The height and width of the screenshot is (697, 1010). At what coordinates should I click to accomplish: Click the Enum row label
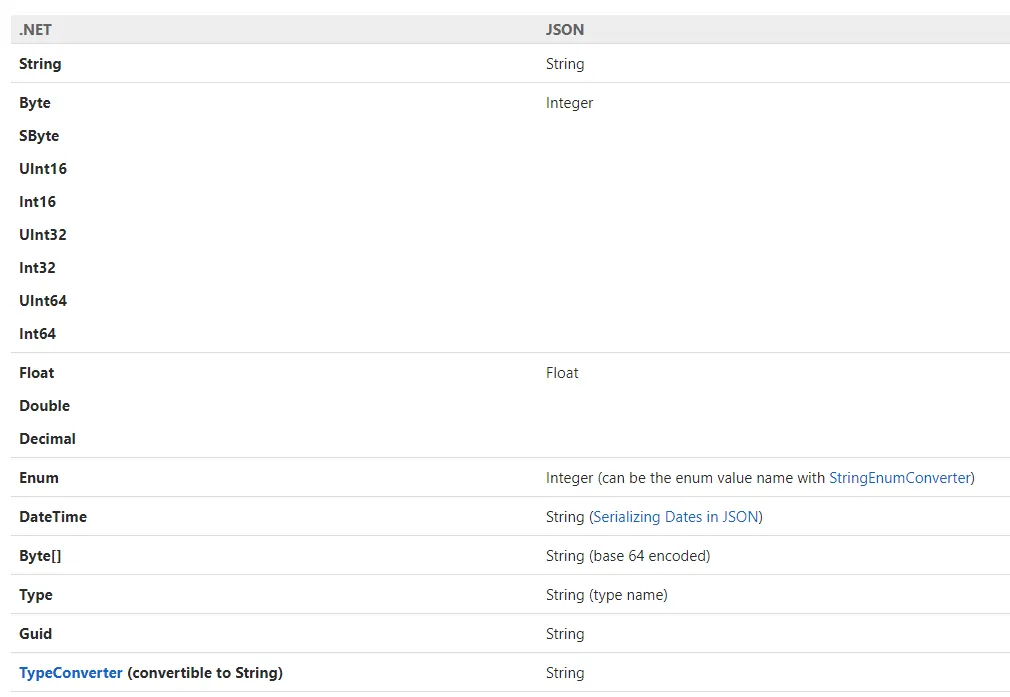39,478
